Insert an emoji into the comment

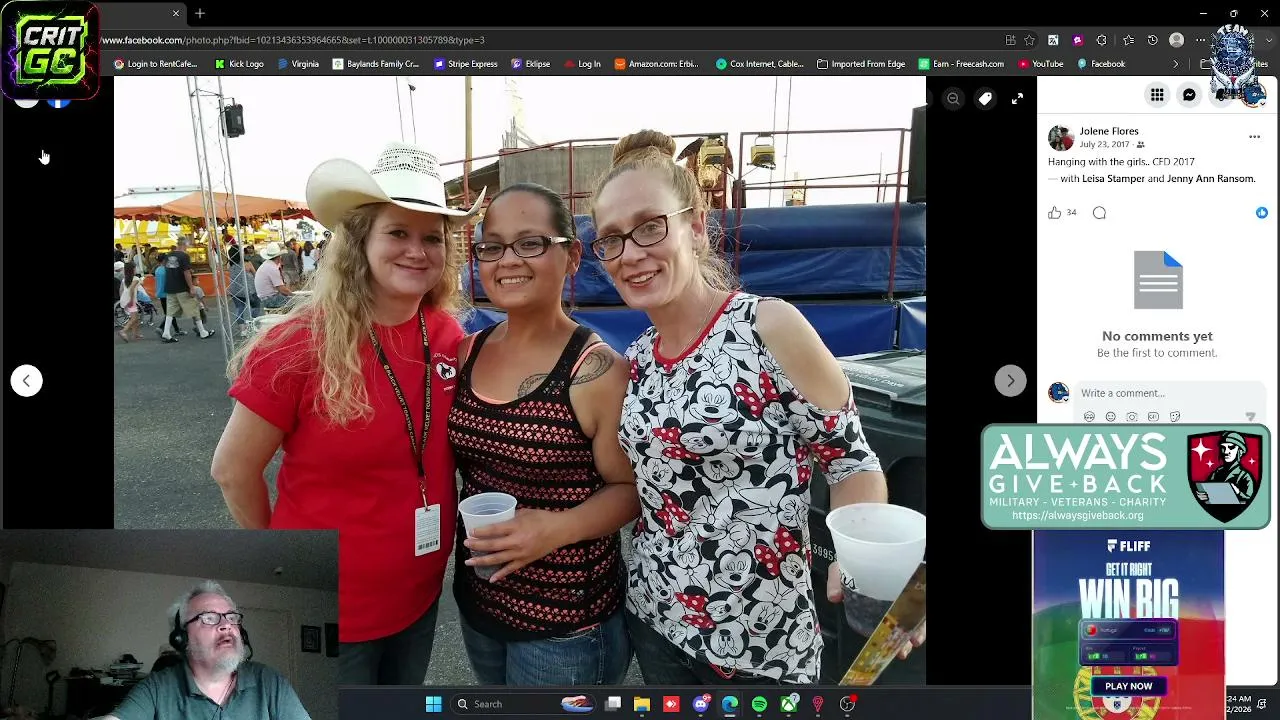pos(1110,417)
